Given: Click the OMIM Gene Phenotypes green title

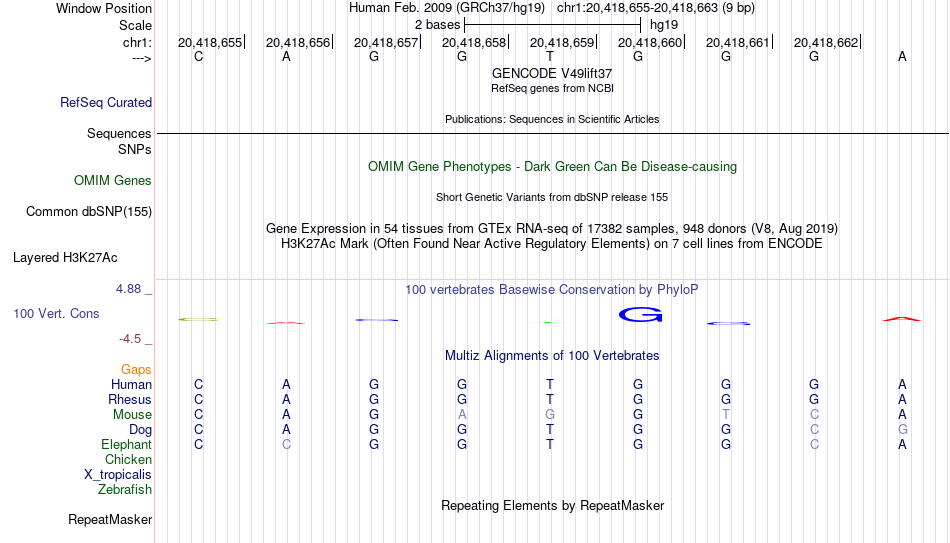Looking at the screenshot, I should (x=552, y=167).
